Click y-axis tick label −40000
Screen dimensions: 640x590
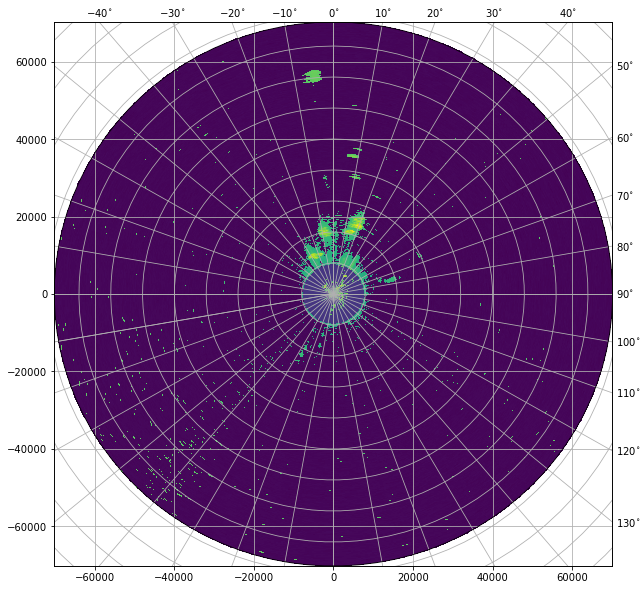[x=27, y=449]
